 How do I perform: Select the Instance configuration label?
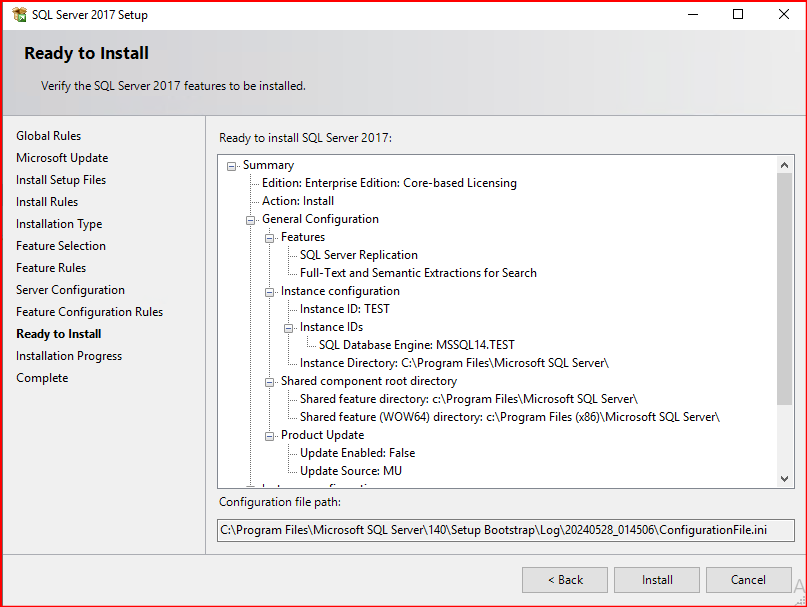pyautogui.click(x=340, y=291)
